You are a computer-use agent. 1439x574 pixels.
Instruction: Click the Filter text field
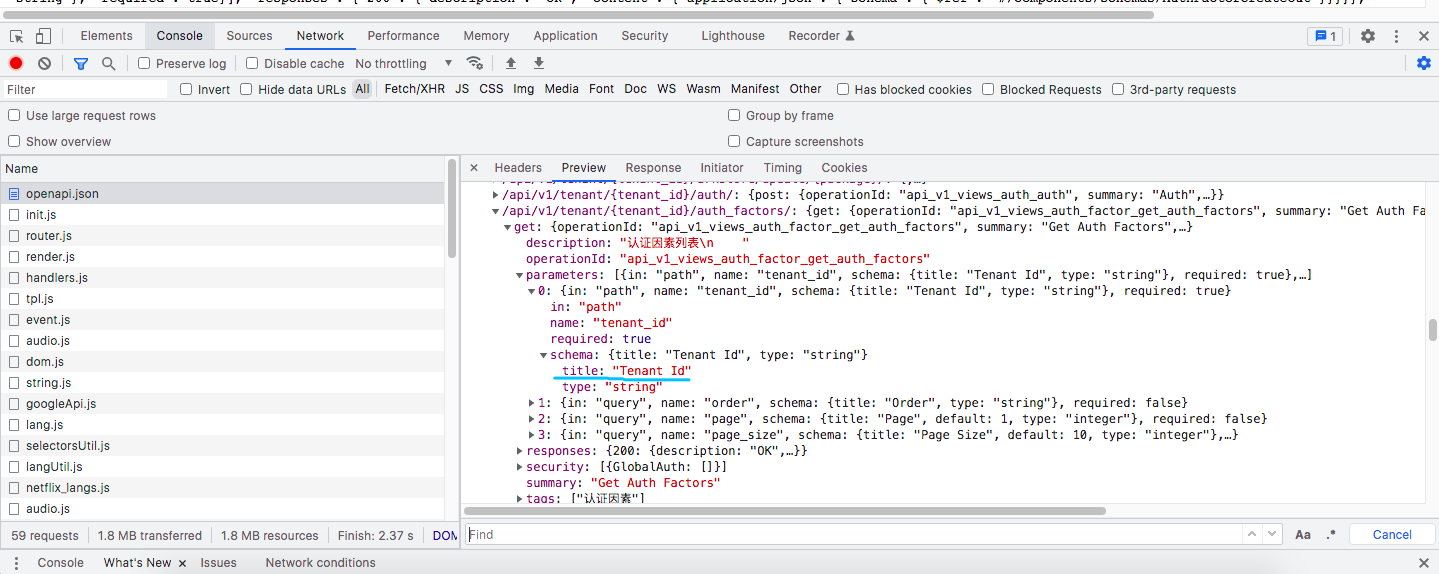(85, 89)
